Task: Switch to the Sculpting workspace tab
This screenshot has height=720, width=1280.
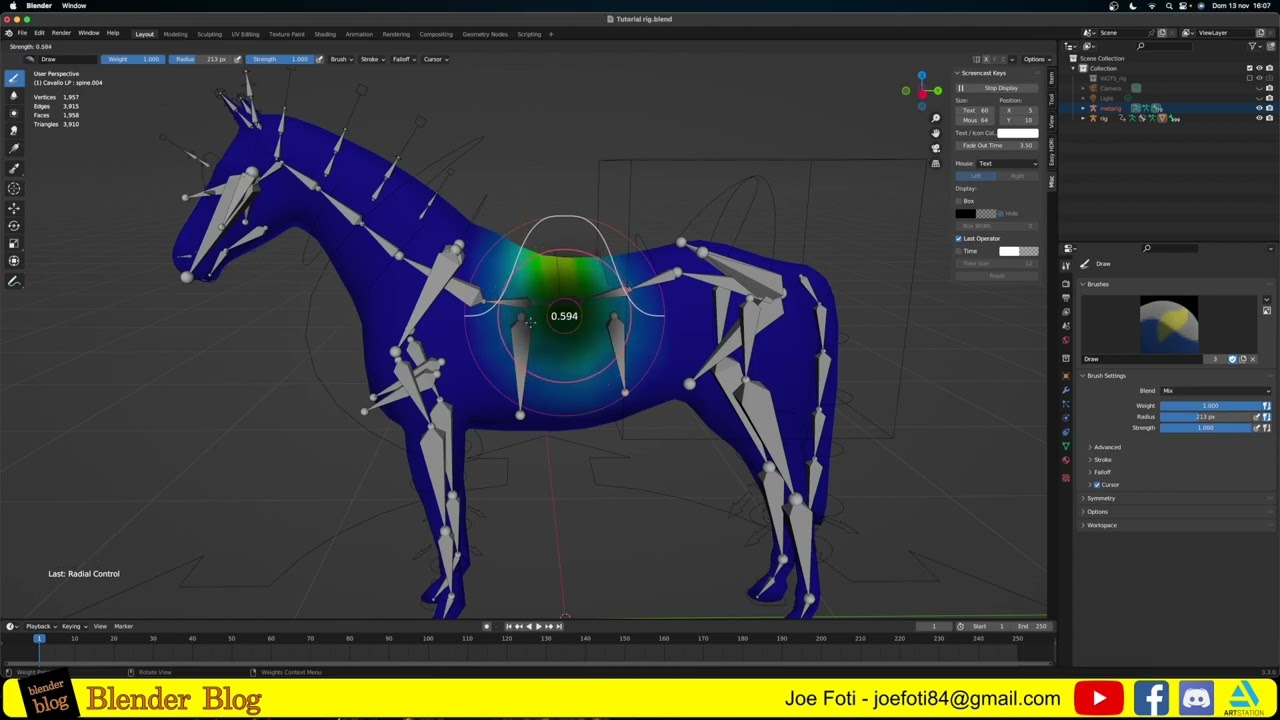Action: click(x=209, y=34)
